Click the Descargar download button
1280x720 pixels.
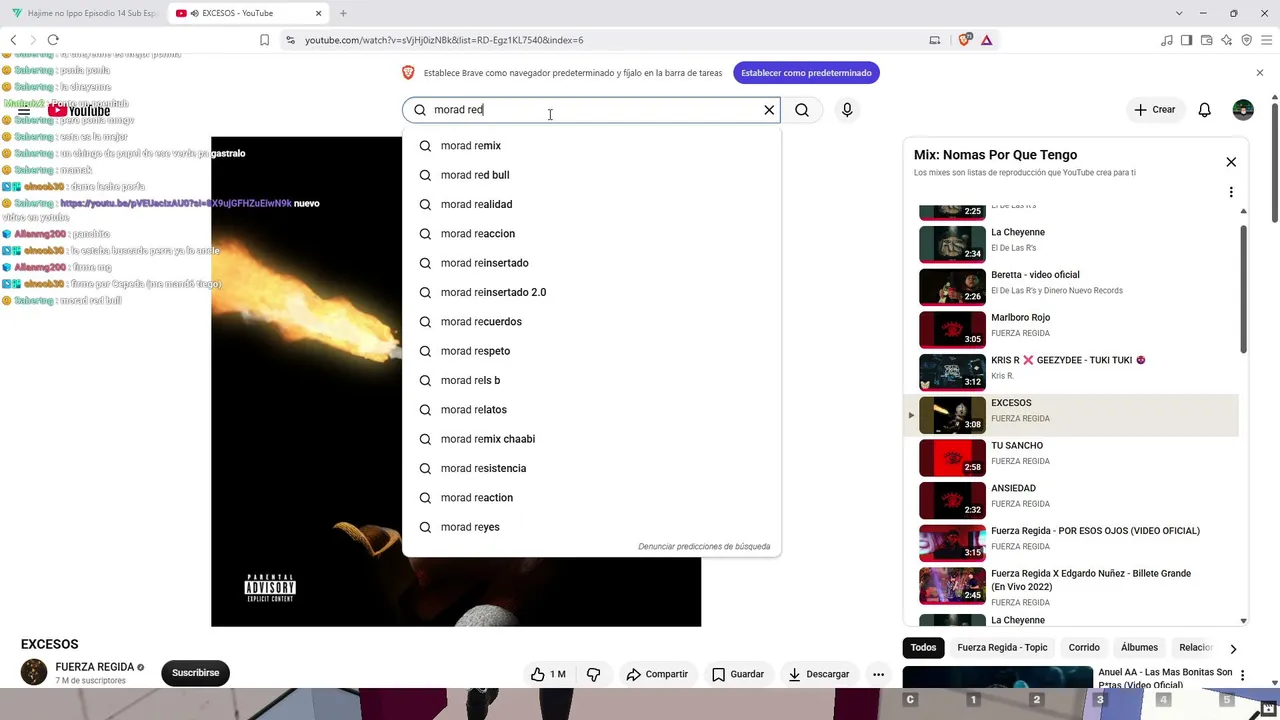[x=818, y=674]
